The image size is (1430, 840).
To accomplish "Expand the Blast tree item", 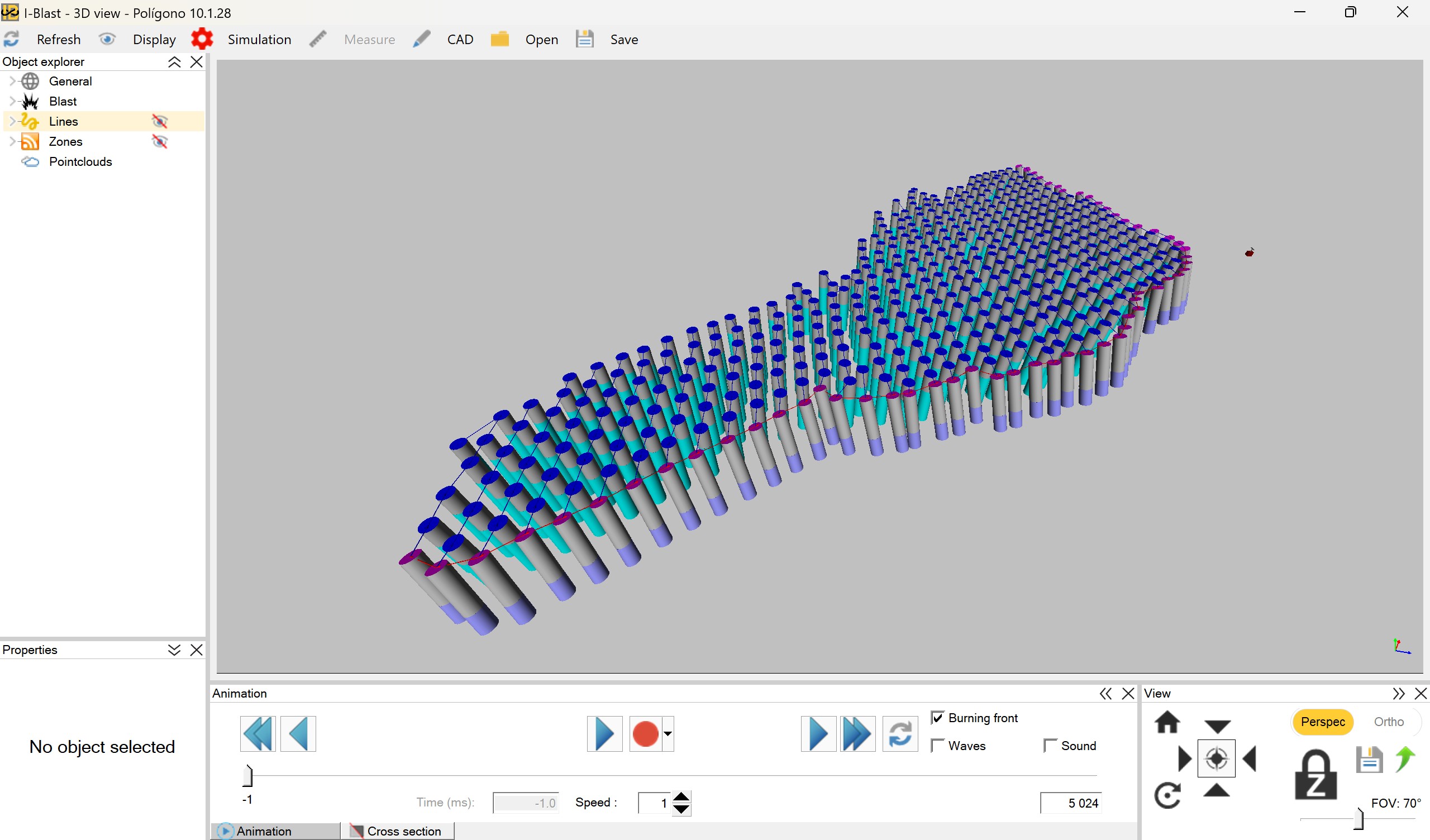I will pos(12,101).
